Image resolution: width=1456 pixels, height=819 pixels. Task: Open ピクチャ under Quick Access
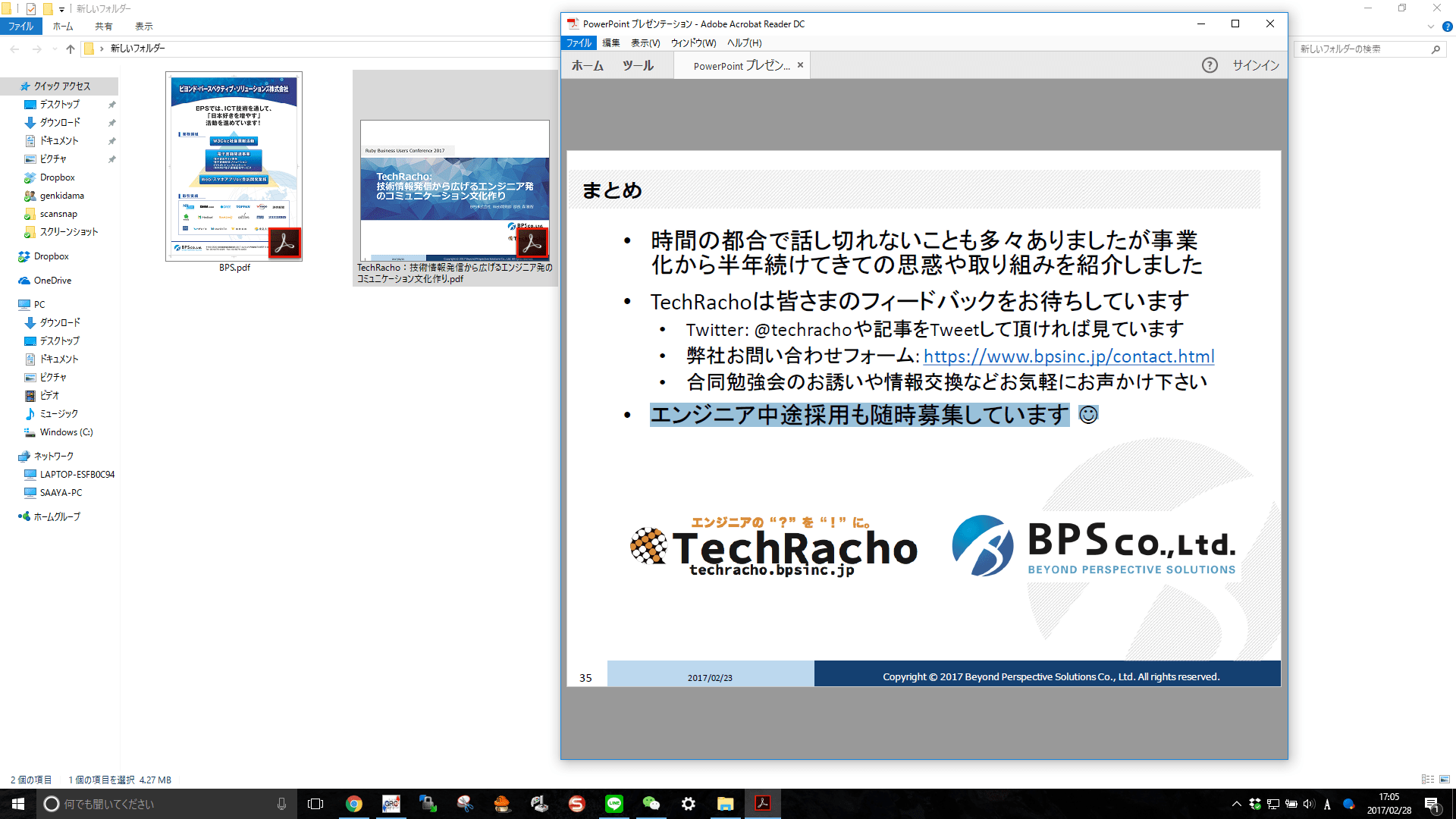point(53,159)
